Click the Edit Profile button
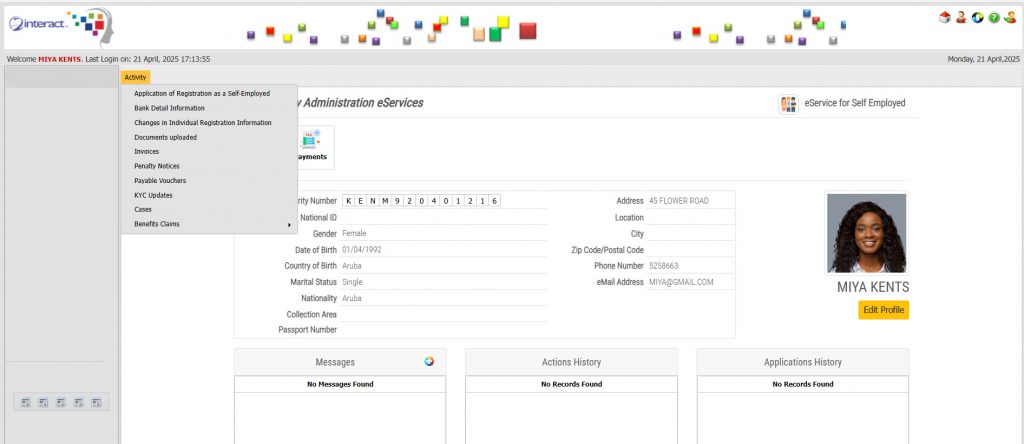Image resolution: width=1024 pixels, height=444 pixels. pyautogui.click(x=883, y=310)
